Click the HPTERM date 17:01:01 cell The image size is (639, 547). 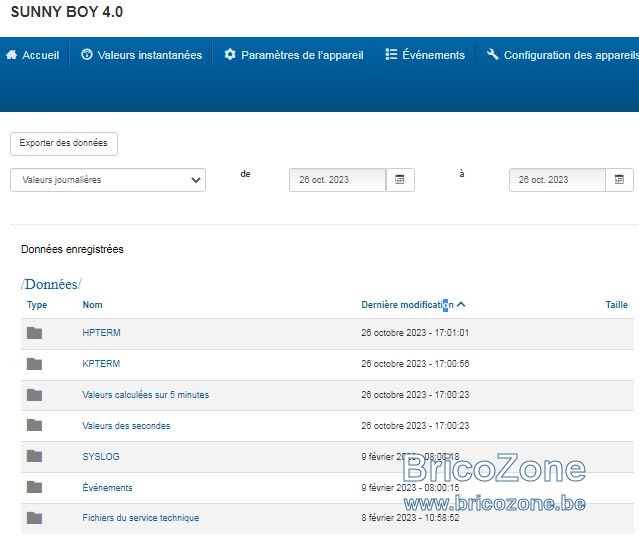click(x=415, y=333)
